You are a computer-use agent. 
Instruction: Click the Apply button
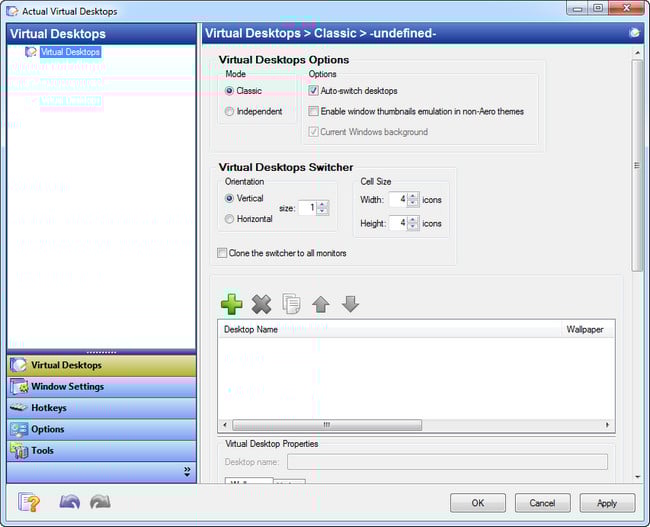tap(606, 503)
